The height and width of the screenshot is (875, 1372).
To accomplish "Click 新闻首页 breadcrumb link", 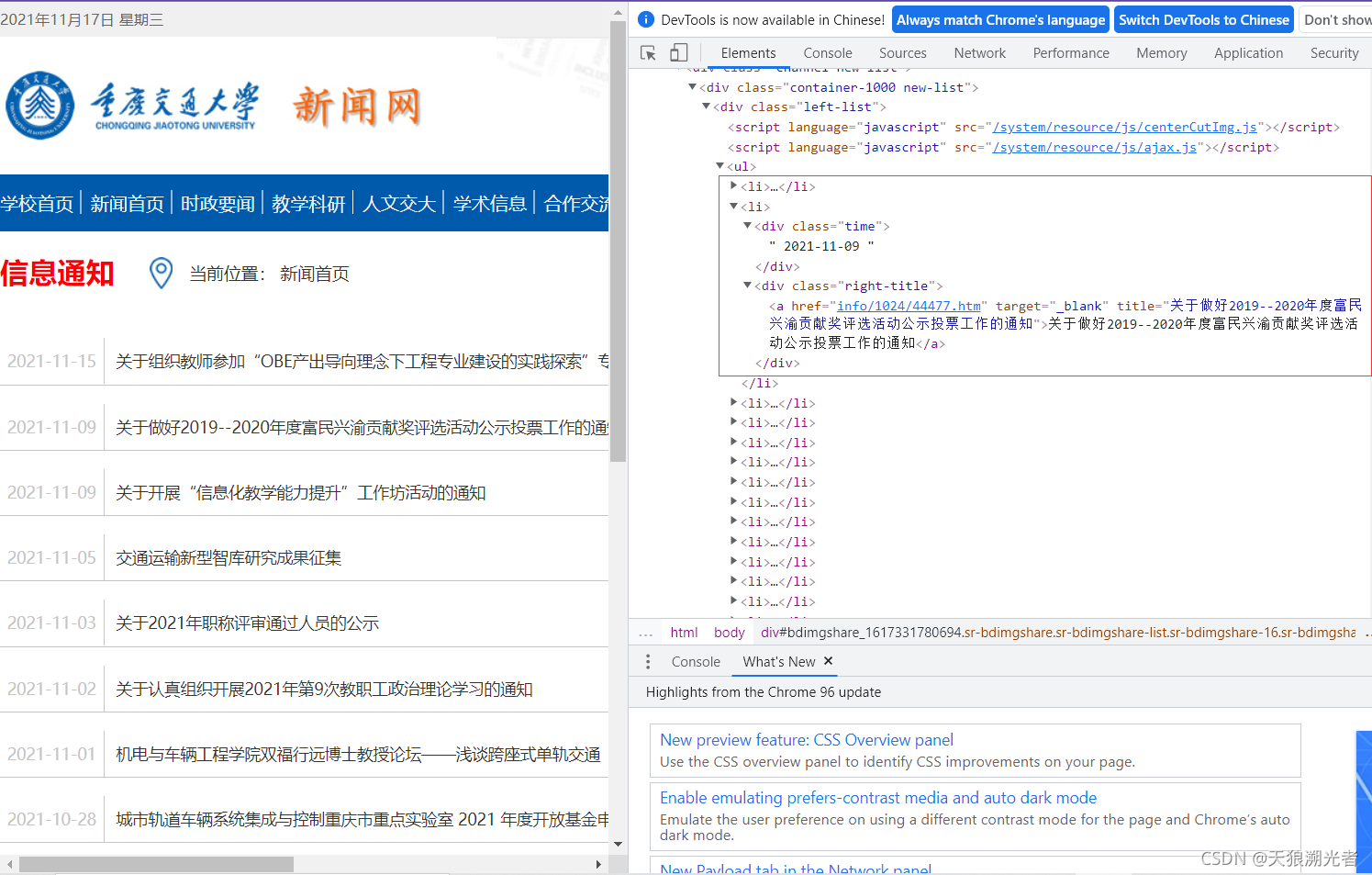I will tap(315, 274).
